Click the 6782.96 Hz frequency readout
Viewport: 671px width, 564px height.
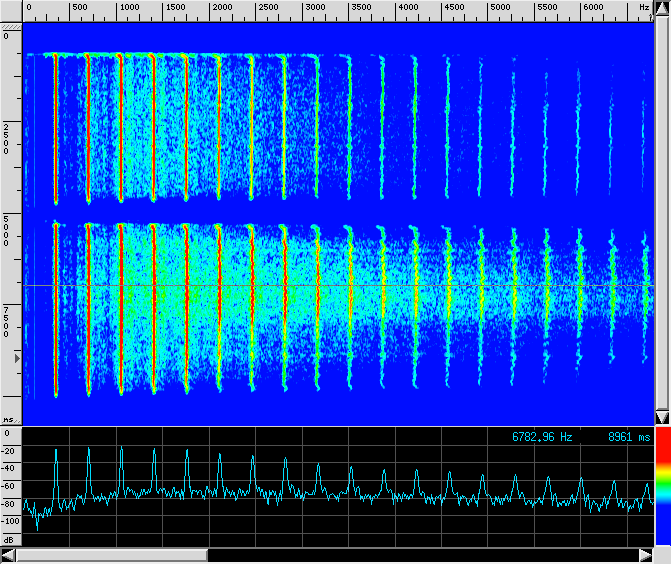542,437
